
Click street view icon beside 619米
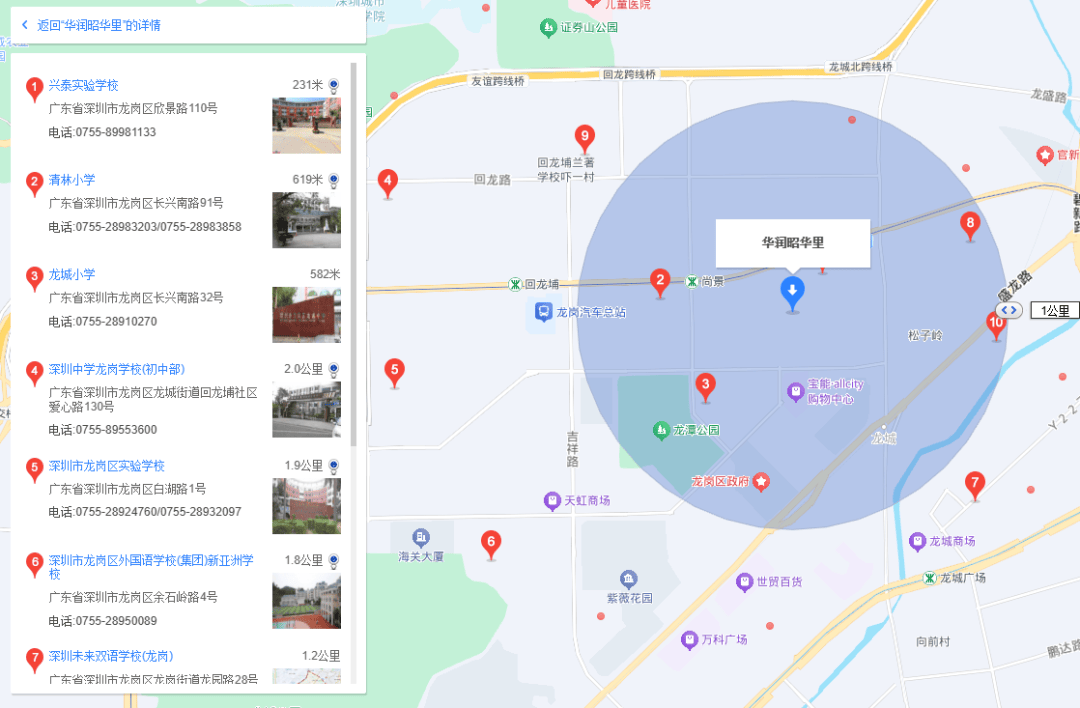(x=334, y=180)
